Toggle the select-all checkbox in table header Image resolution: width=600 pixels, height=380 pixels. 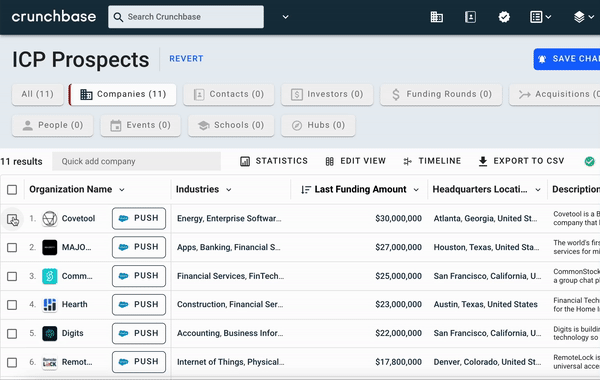pyautogui.click(x=12, y=189)
